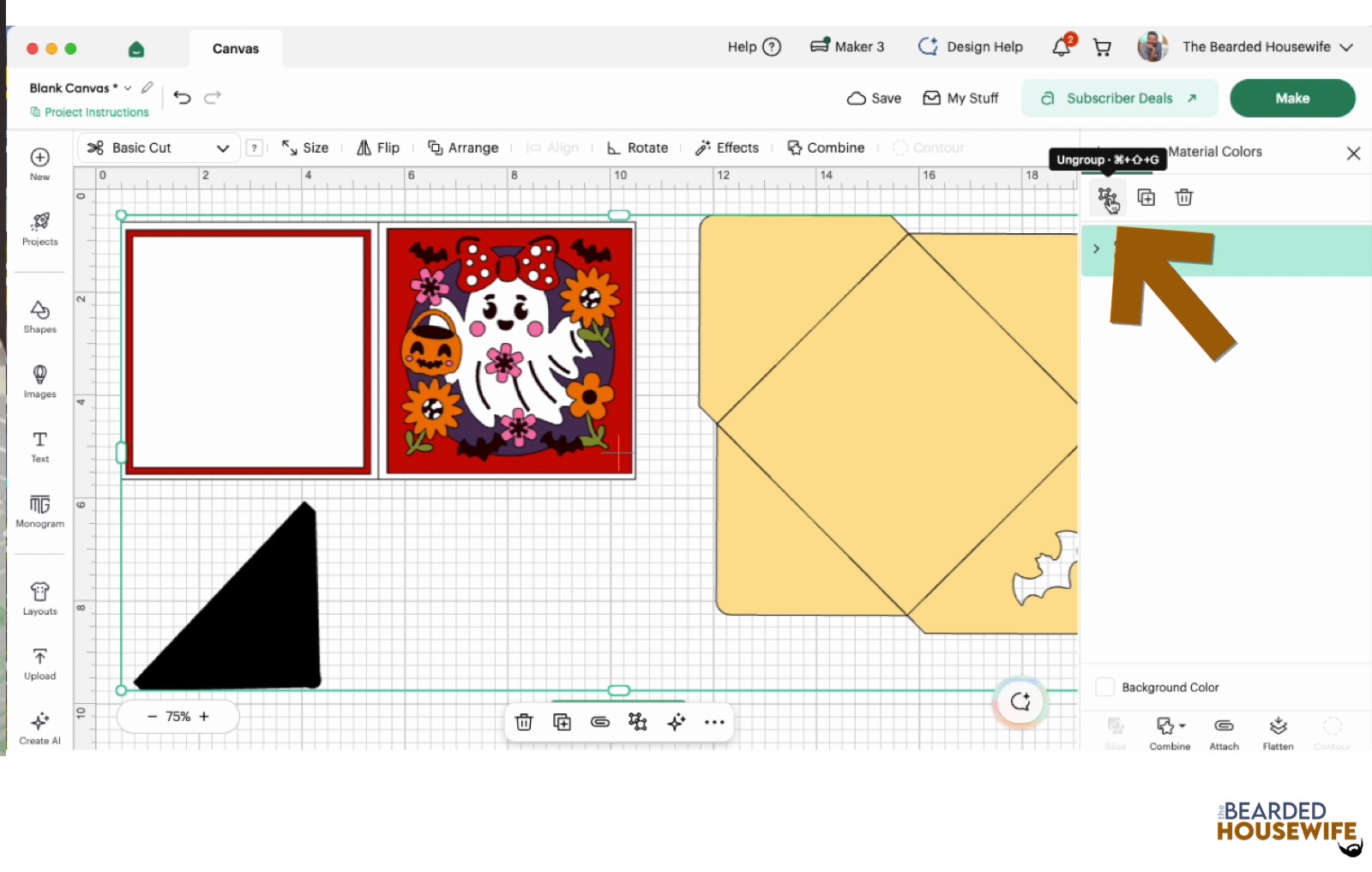Open the Images library

coord(40,382)
